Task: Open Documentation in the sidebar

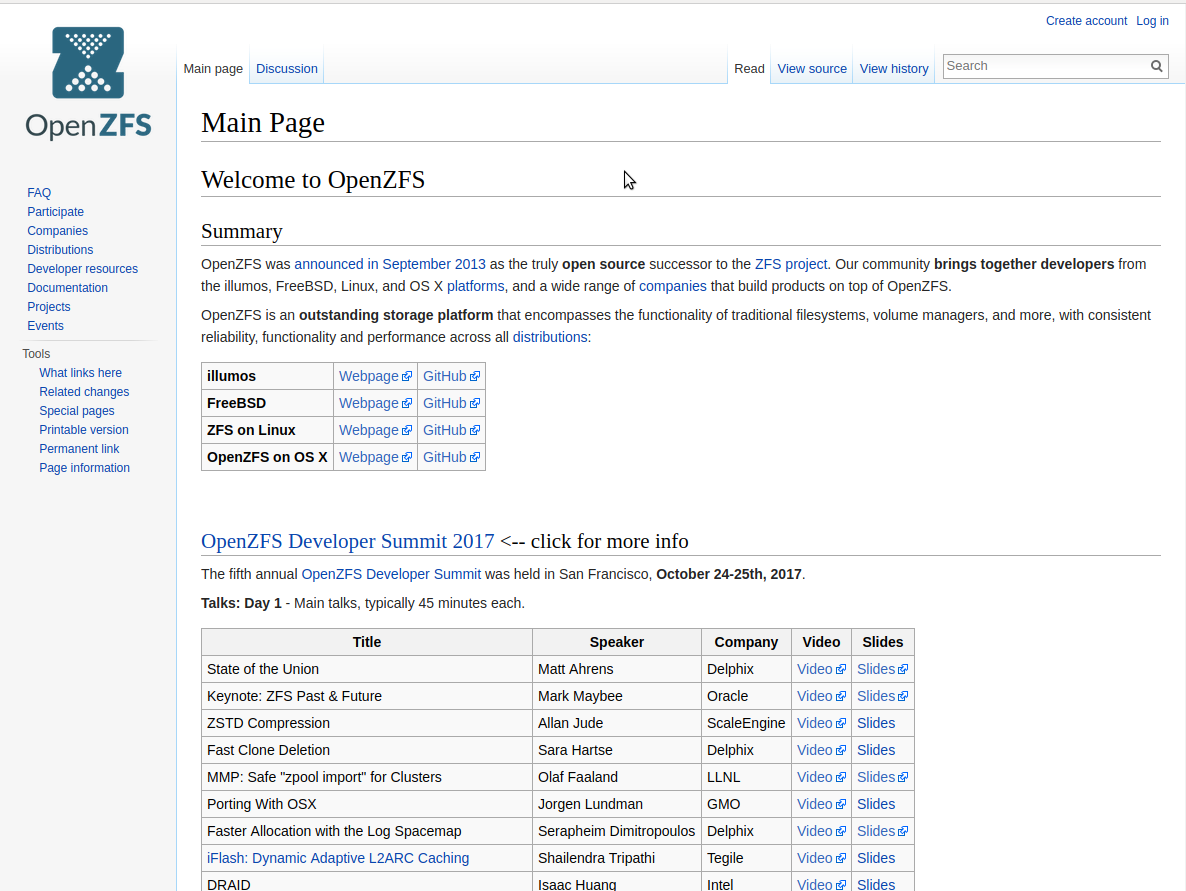Action: 67,287
